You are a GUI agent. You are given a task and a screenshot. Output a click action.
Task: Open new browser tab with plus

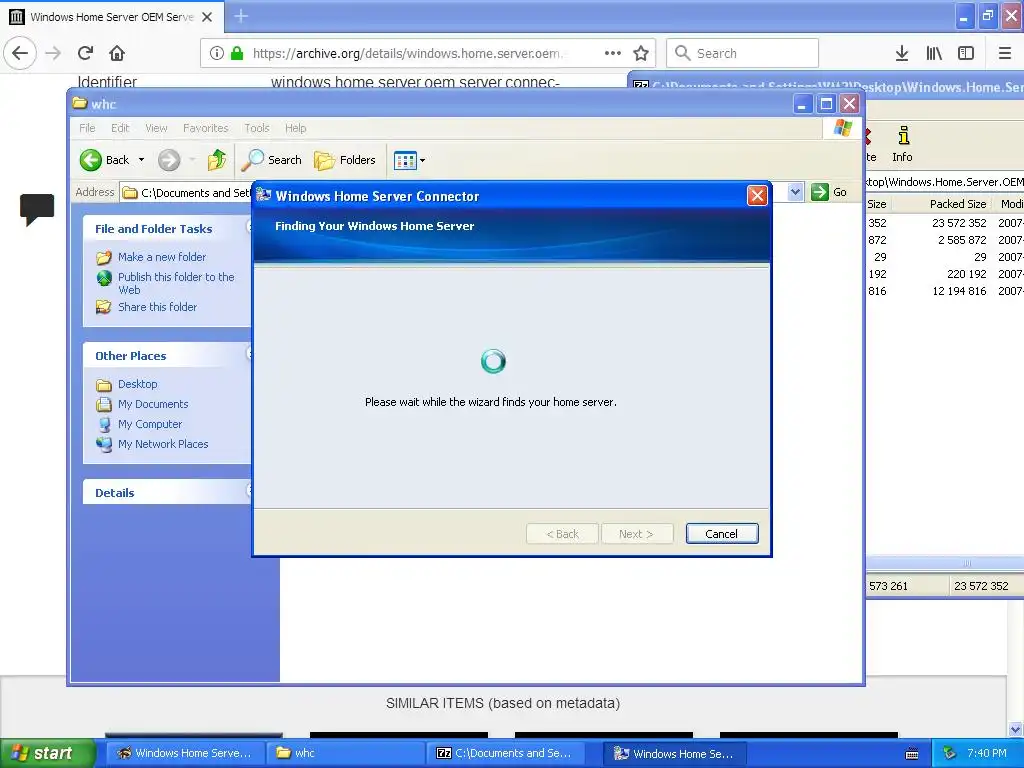point(241,16)
